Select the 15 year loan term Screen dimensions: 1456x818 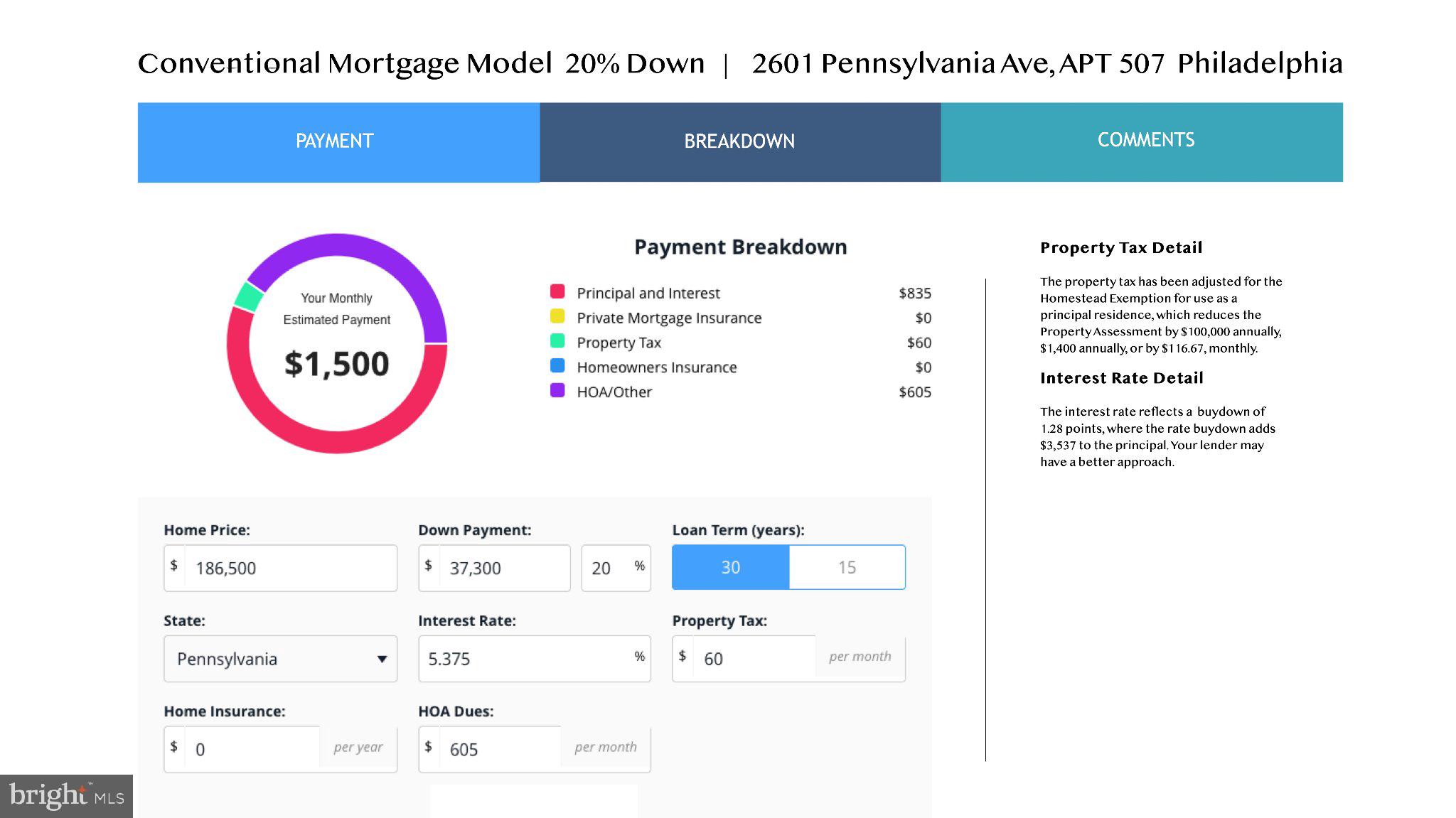[847, 567]
